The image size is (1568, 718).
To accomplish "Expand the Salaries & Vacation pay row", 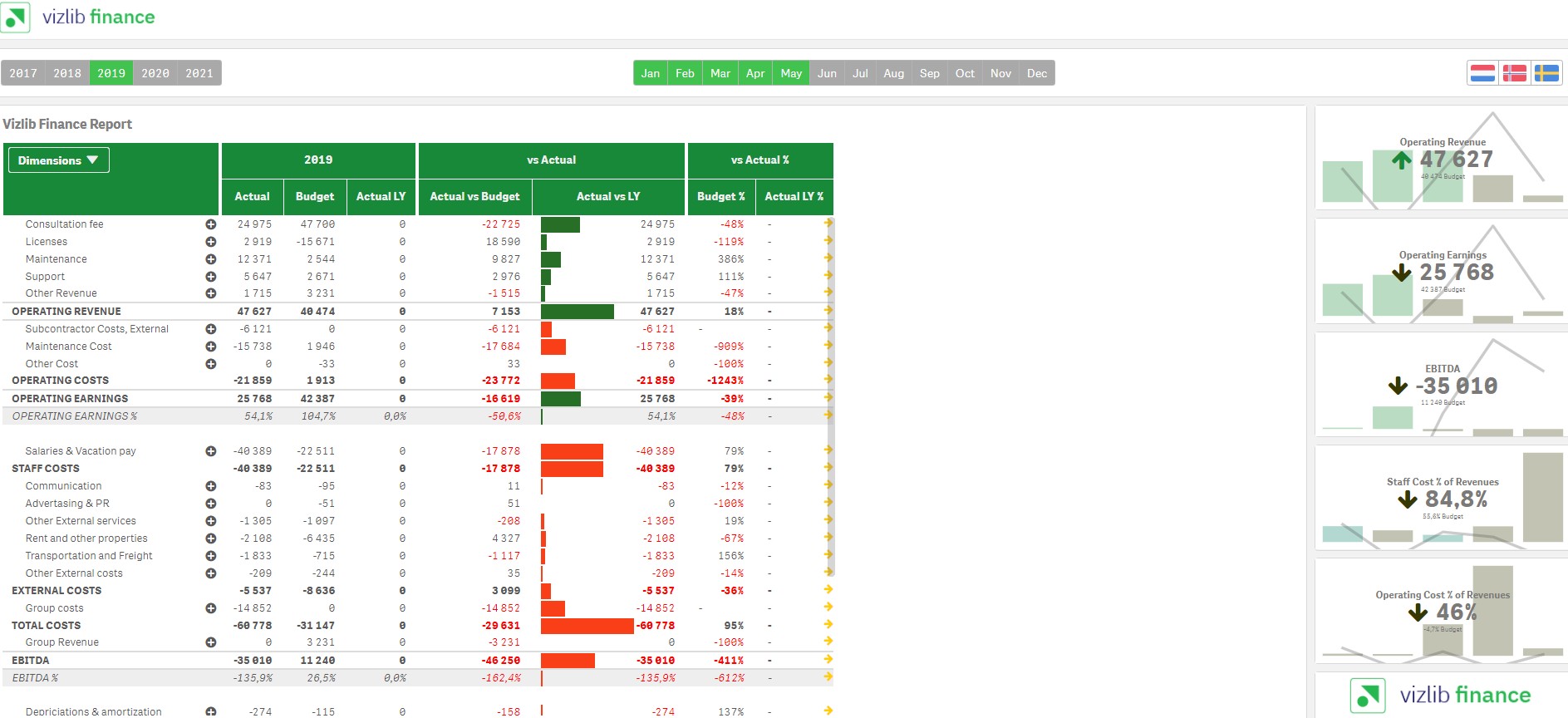I will click(211, 451).
